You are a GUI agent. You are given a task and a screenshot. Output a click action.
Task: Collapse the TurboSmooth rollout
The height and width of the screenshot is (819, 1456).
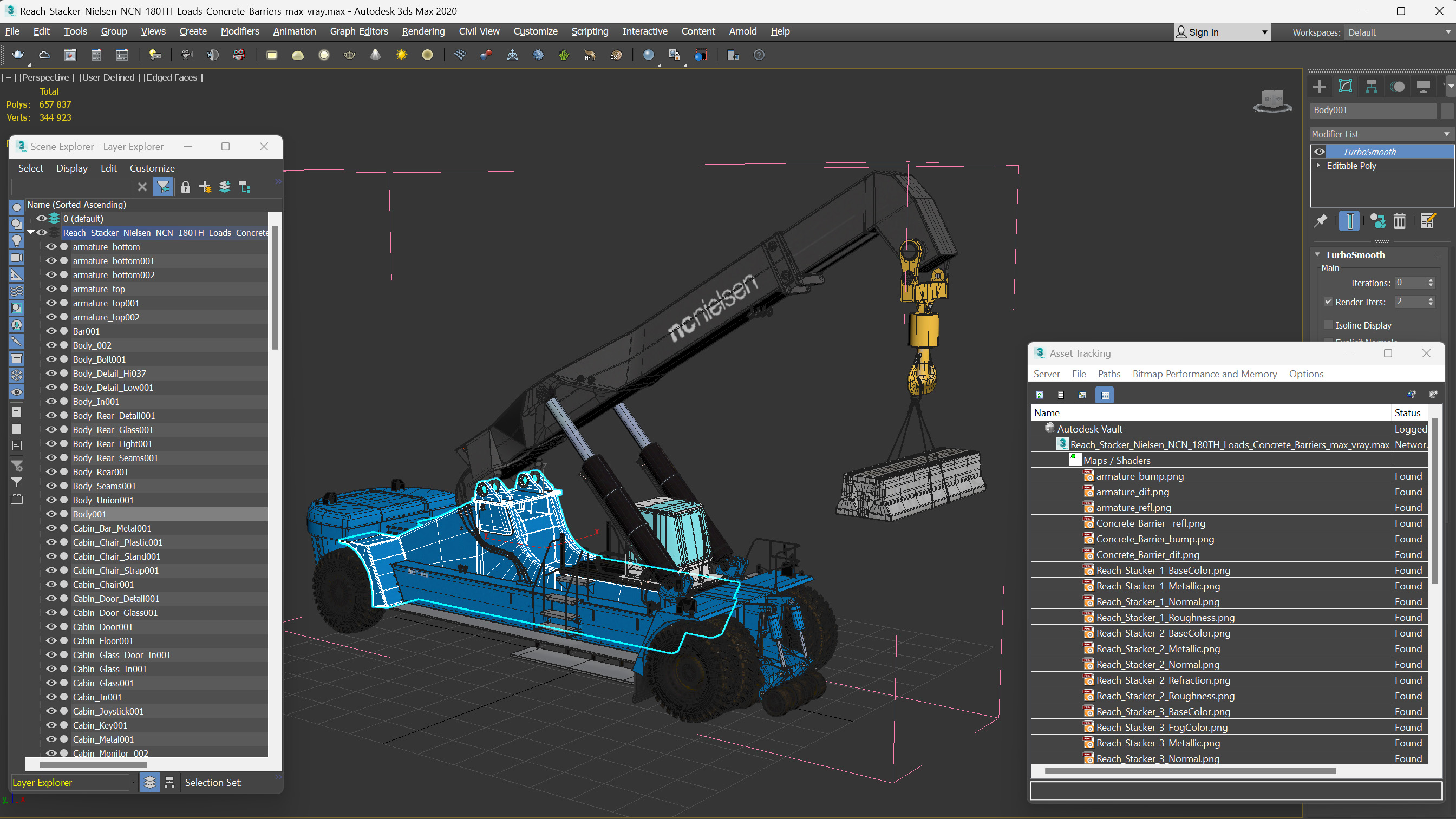[x=1317, y=255]
